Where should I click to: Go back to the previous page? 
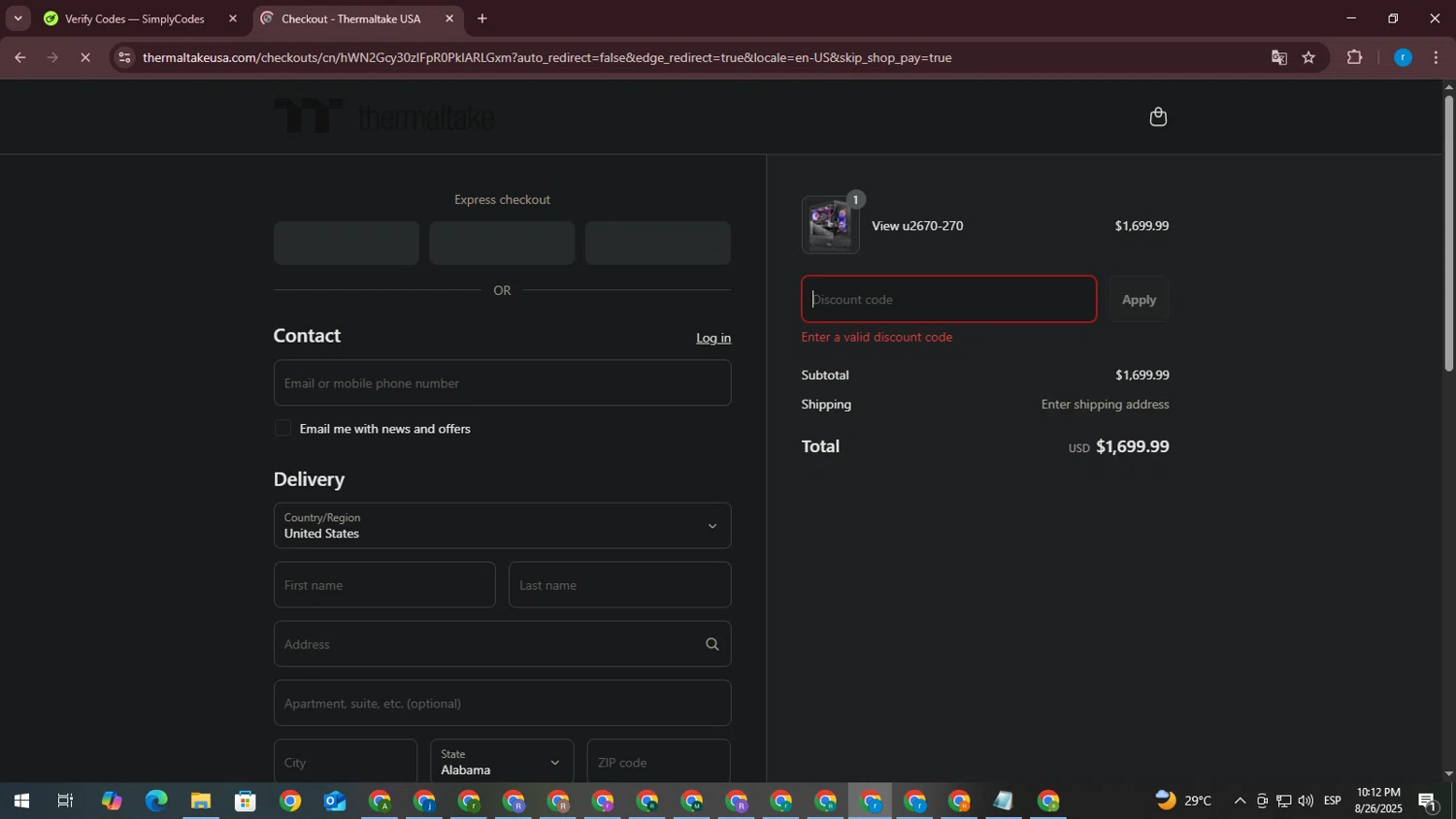[x=19, y=57]
